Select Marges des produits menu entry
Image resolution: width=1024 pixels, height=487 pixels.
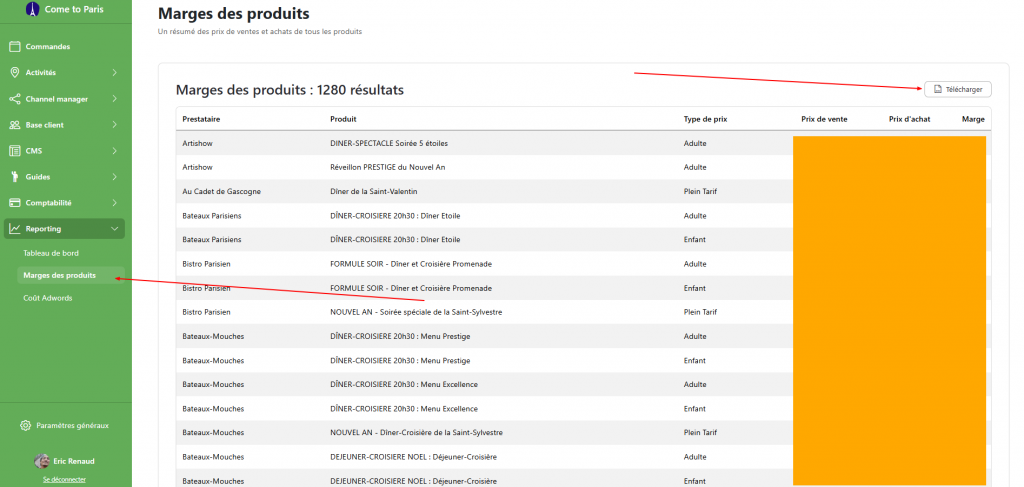click(x=60, y=275)
